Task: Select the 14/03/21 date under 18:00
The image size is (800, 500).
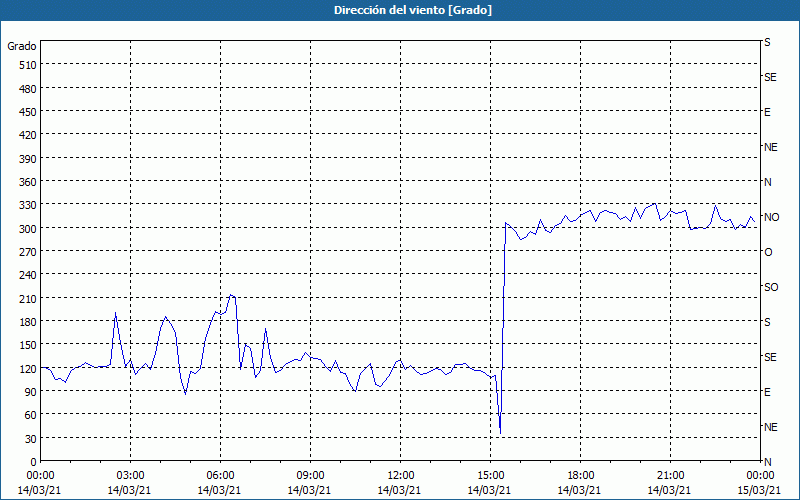Action: coord(579,490)
